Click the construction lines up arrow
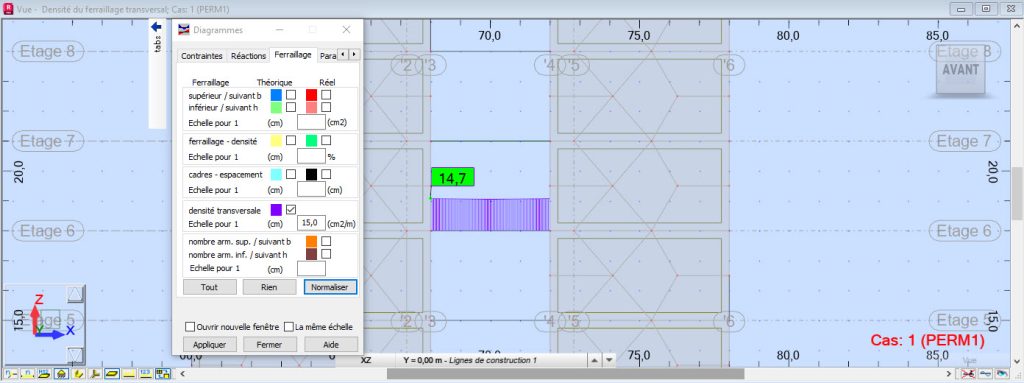This screenshot has height=383, width=1024. click(595, 360)
